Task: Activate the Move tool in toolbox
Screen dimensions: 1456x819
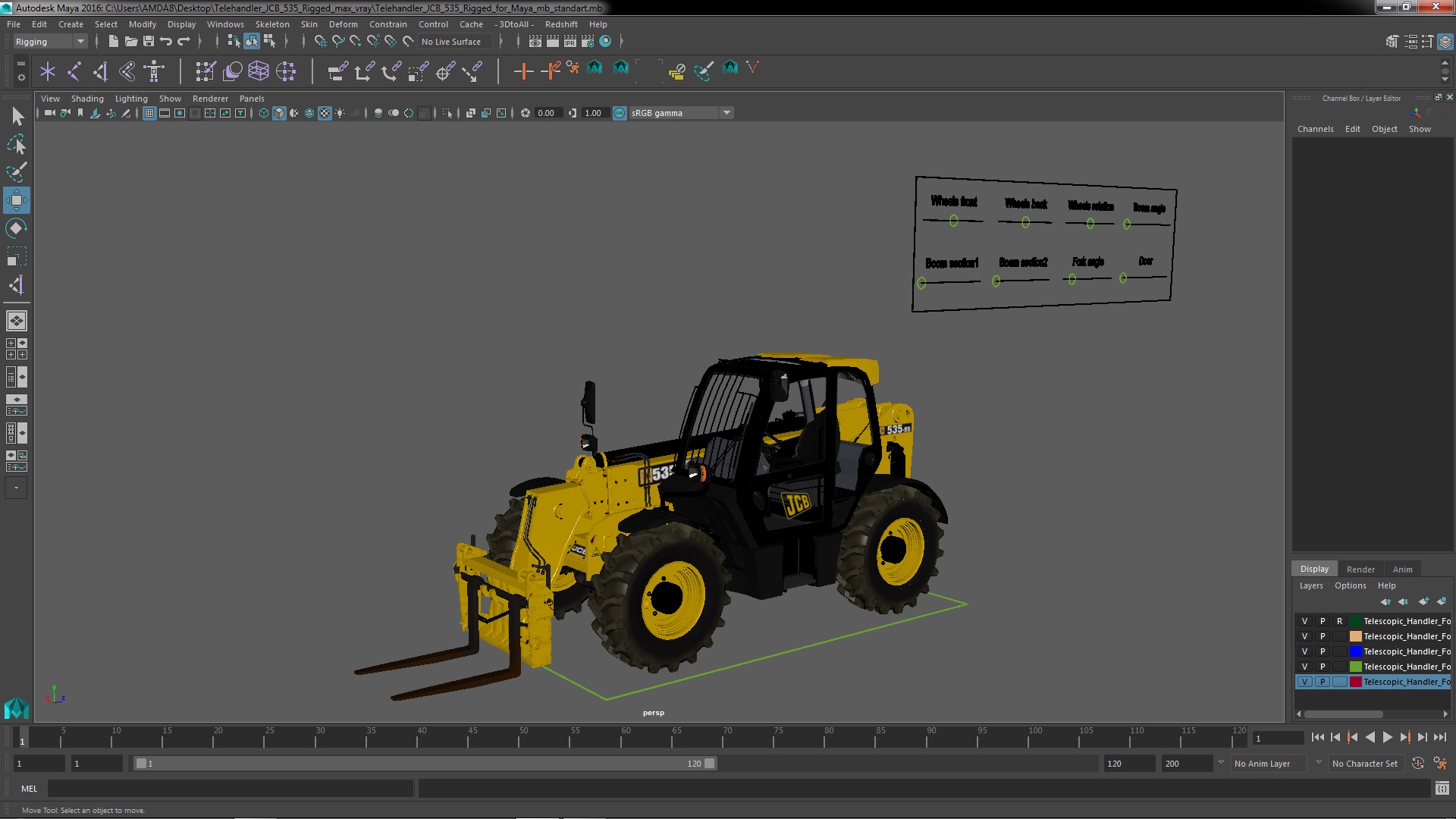Action: coord(17,200)
